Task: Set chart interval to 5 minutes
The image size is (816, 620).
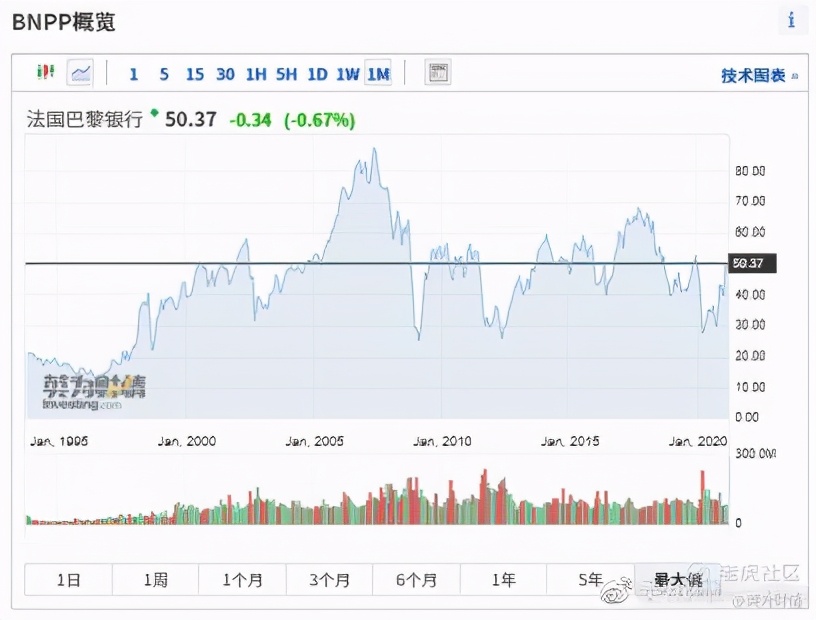Action: click(x=164, y=74)
